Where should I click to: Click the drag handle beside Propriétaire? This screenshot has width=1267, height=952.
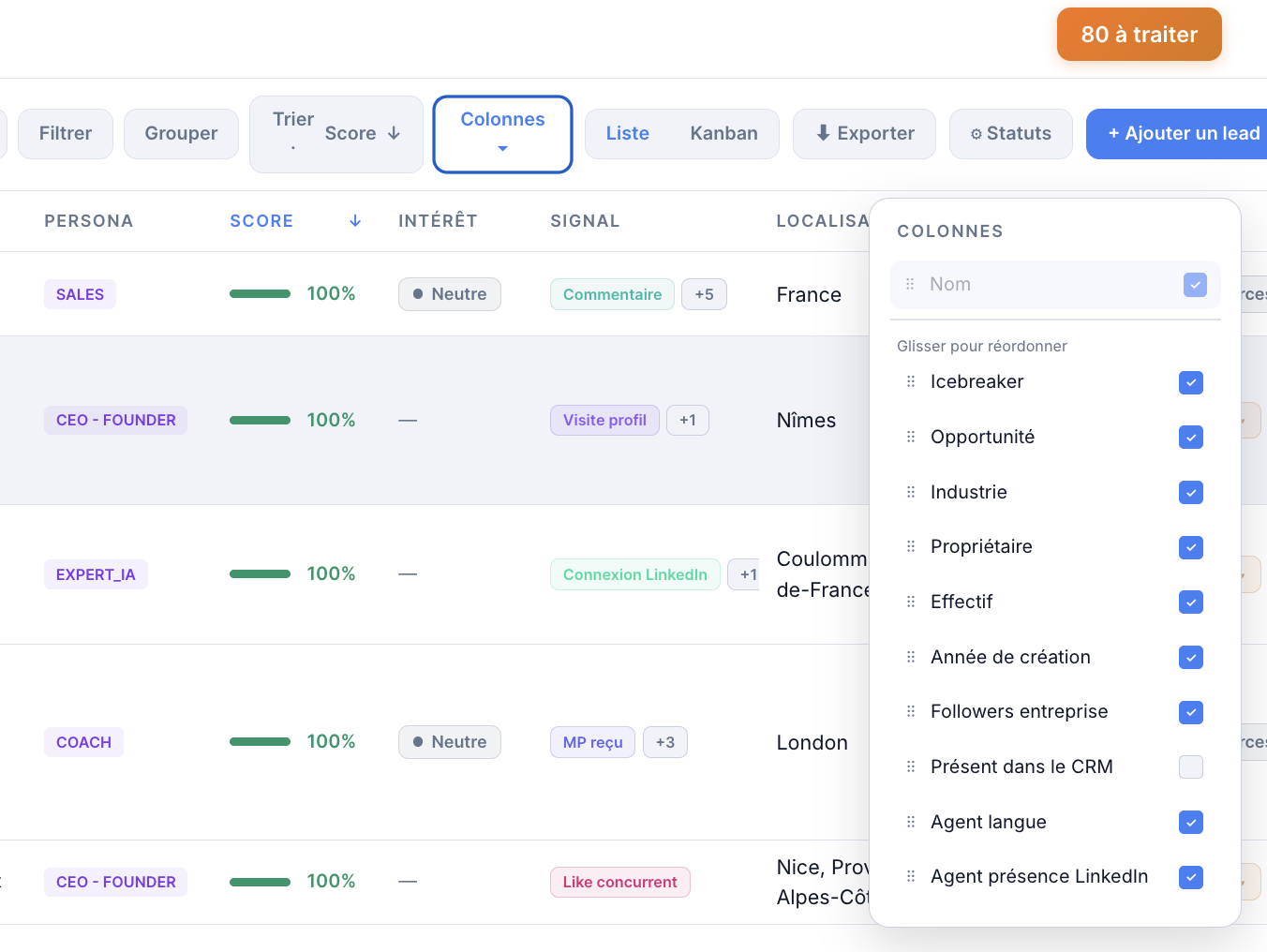click(911, 546)
